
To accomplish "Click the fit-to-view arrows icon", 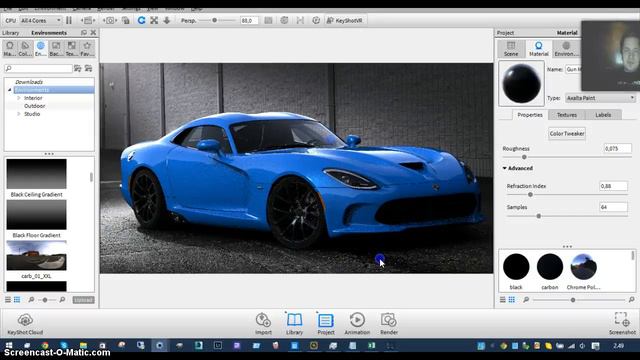I will tap(154, 20).
